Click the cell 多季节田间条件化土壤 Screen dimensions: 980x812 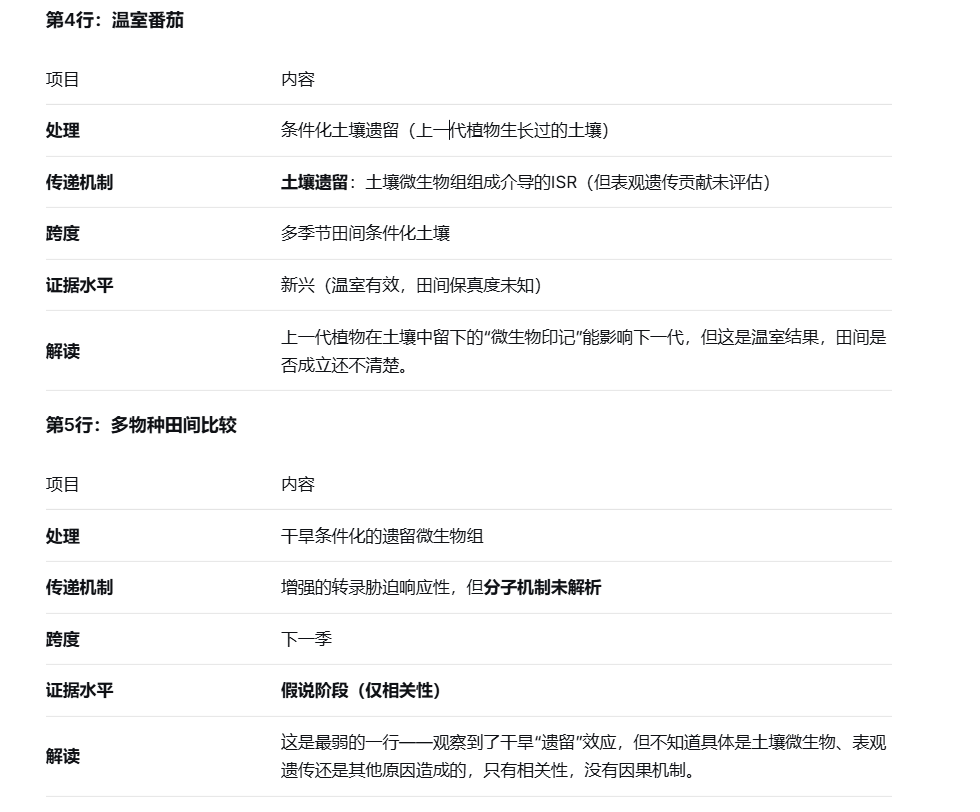366,234
